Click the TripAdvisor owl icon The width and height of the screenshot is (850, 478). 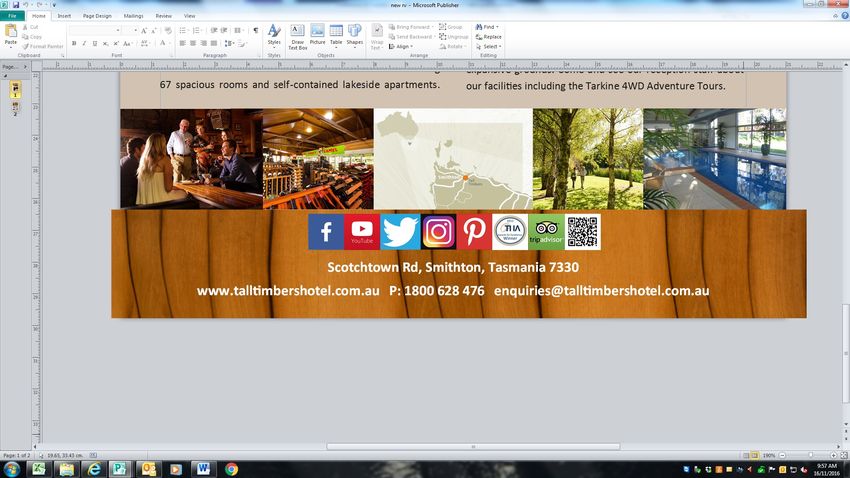pos(546,232)
